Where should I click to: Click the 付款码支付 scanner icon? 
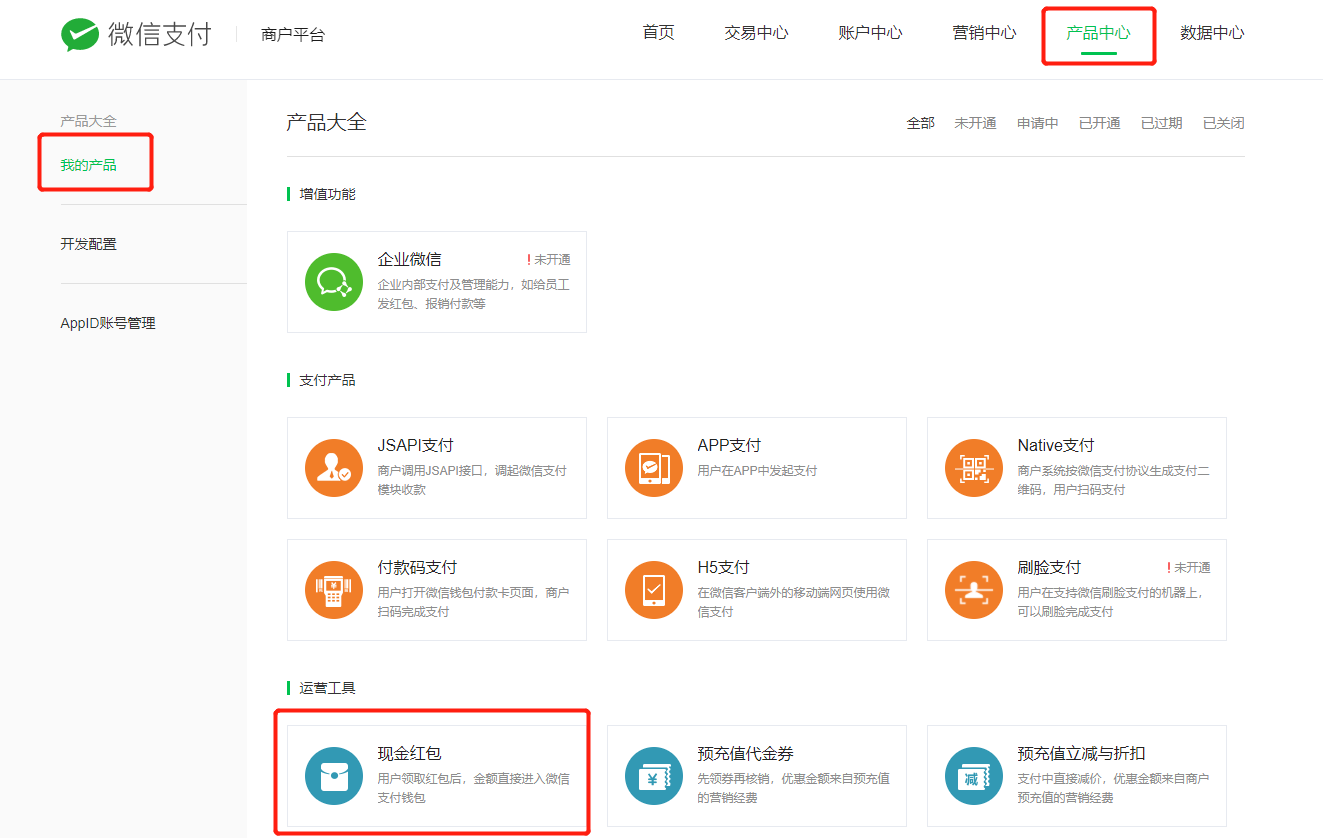(x=334, y=590)
